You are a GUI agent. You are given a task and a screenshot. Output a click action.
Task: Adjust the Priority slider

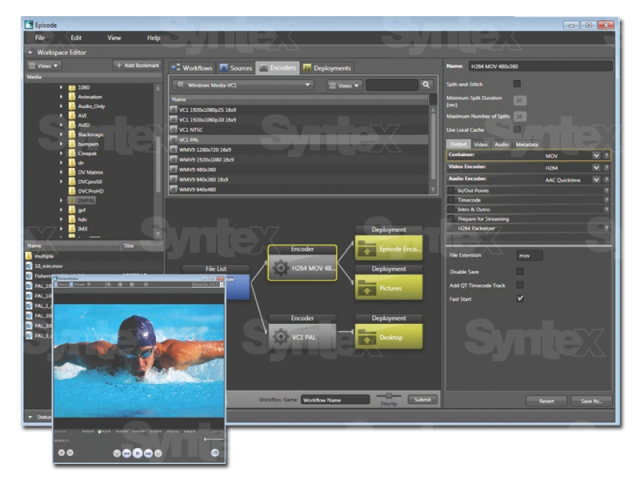pos(387,396)
